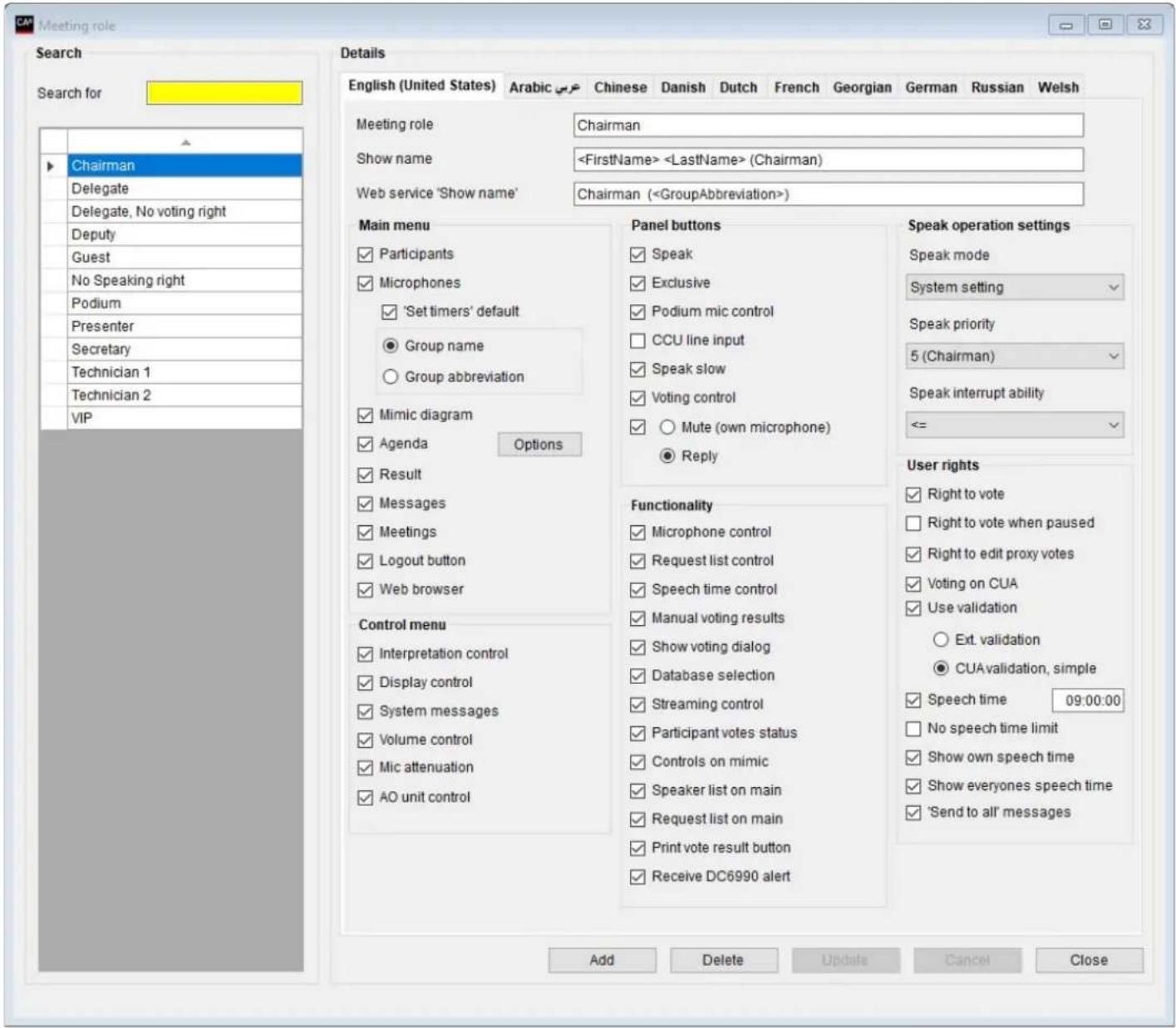Click the Meeting role text field

(829, 125)
